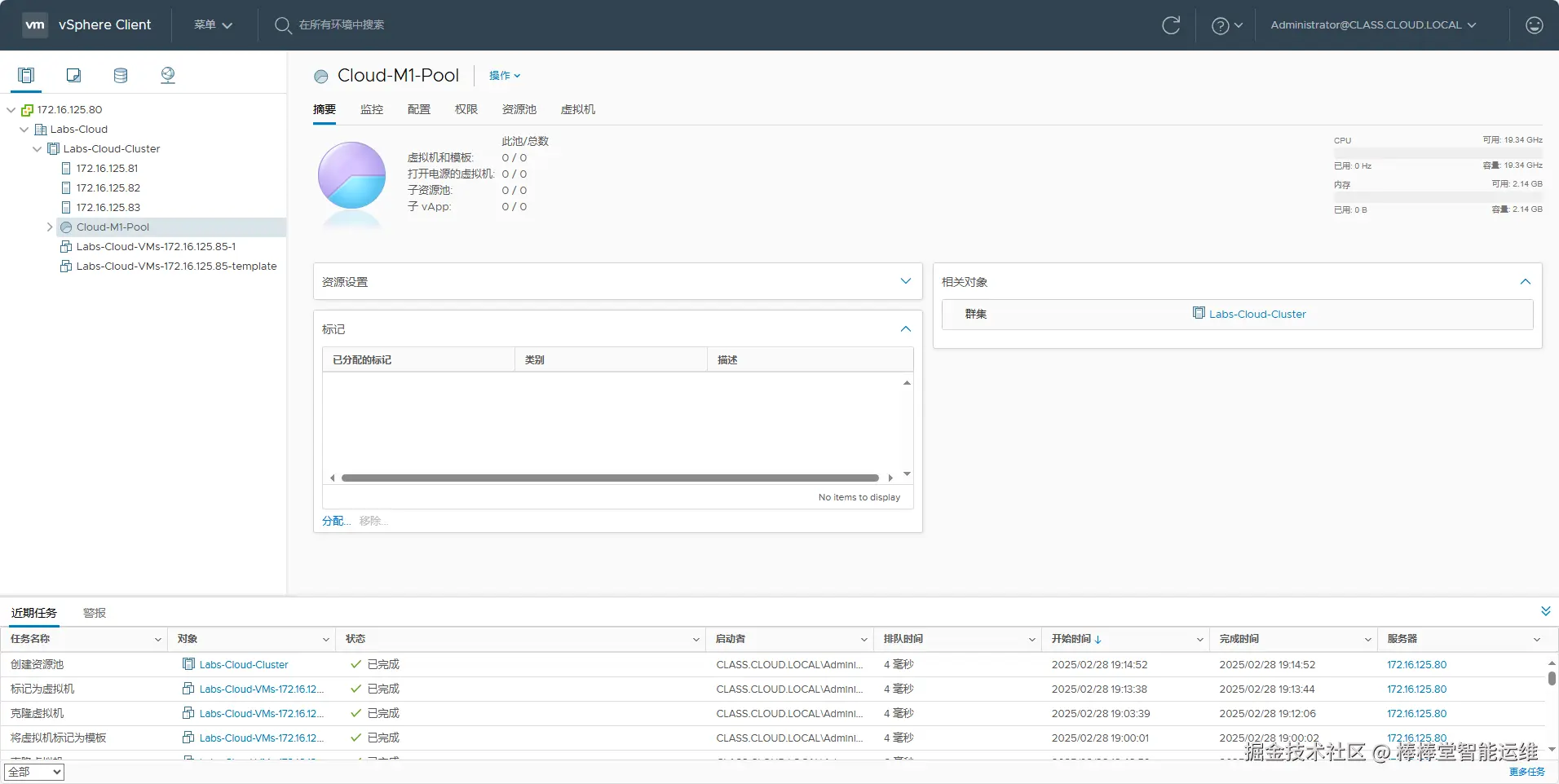Click host icon for 172.16.125.81
1559x784 pixels.
(x=66, y=169)
